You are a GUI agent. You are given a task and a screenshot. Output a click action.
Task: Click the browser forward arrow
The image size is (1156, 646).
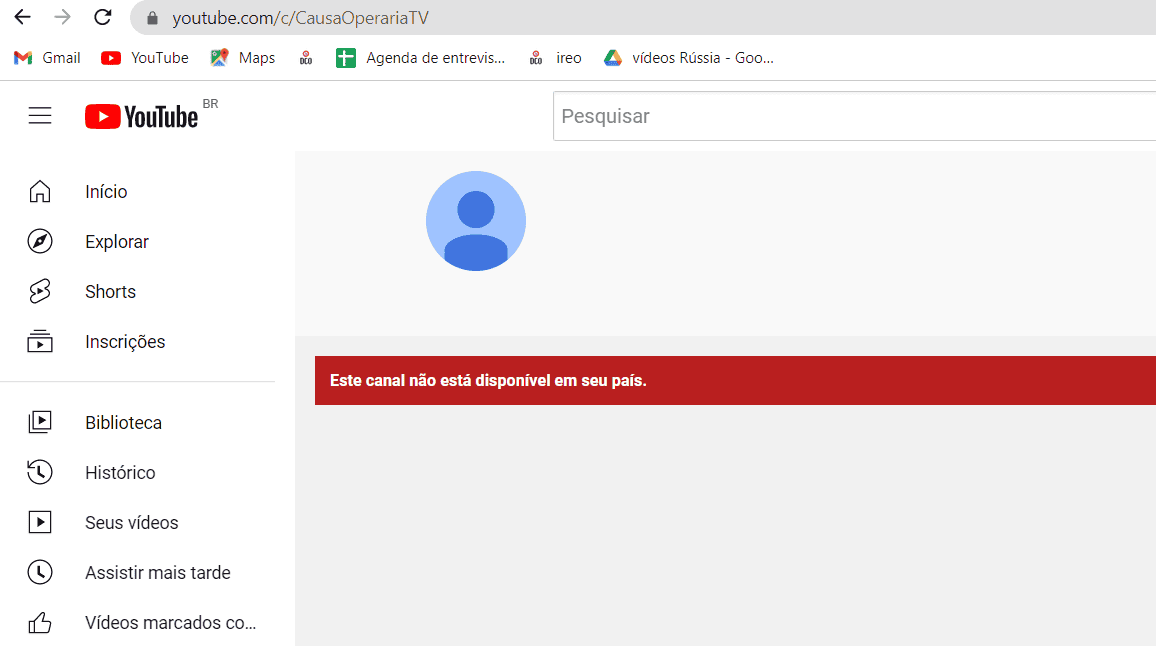62,17
